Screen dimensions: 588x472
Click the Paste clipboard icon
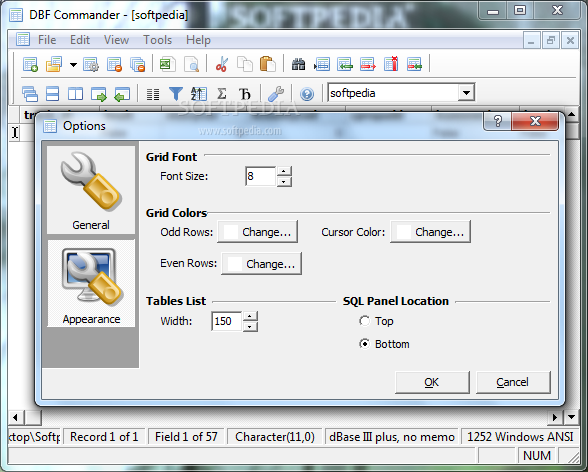coord(268,64)
